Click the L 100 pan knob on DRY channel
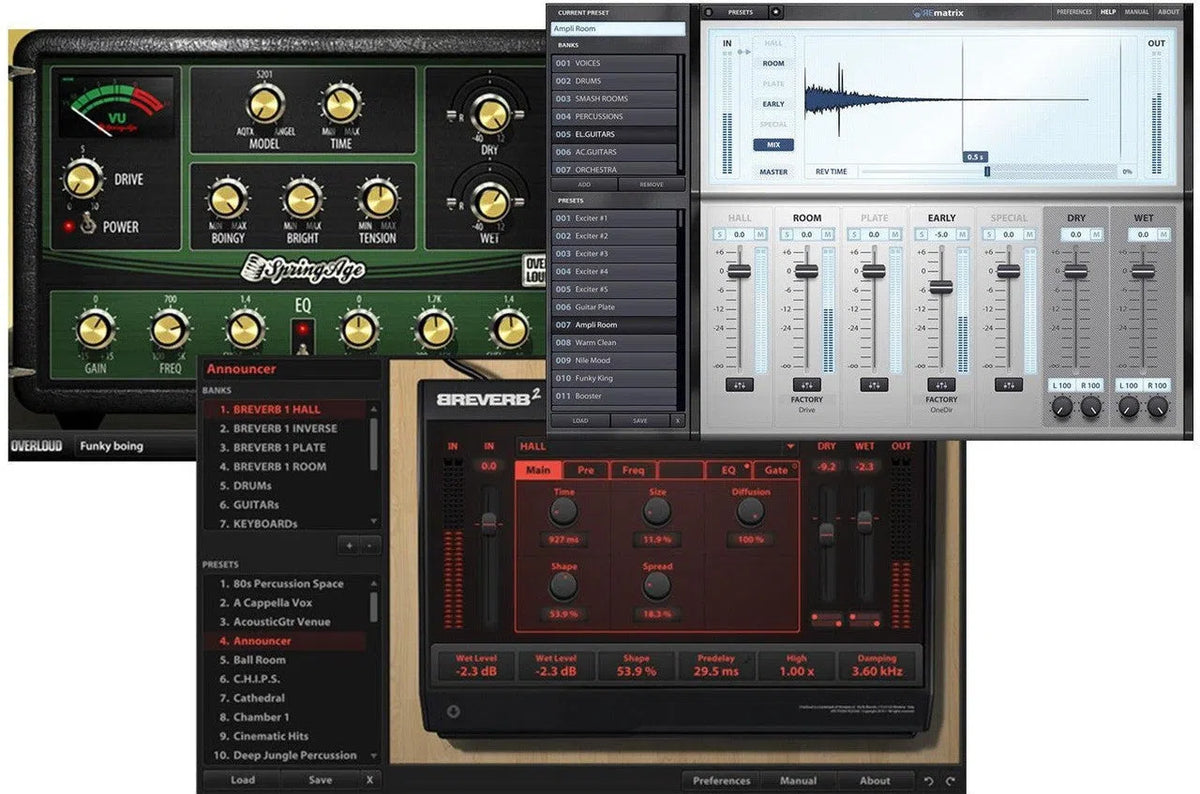 [x=1060, y=405]
